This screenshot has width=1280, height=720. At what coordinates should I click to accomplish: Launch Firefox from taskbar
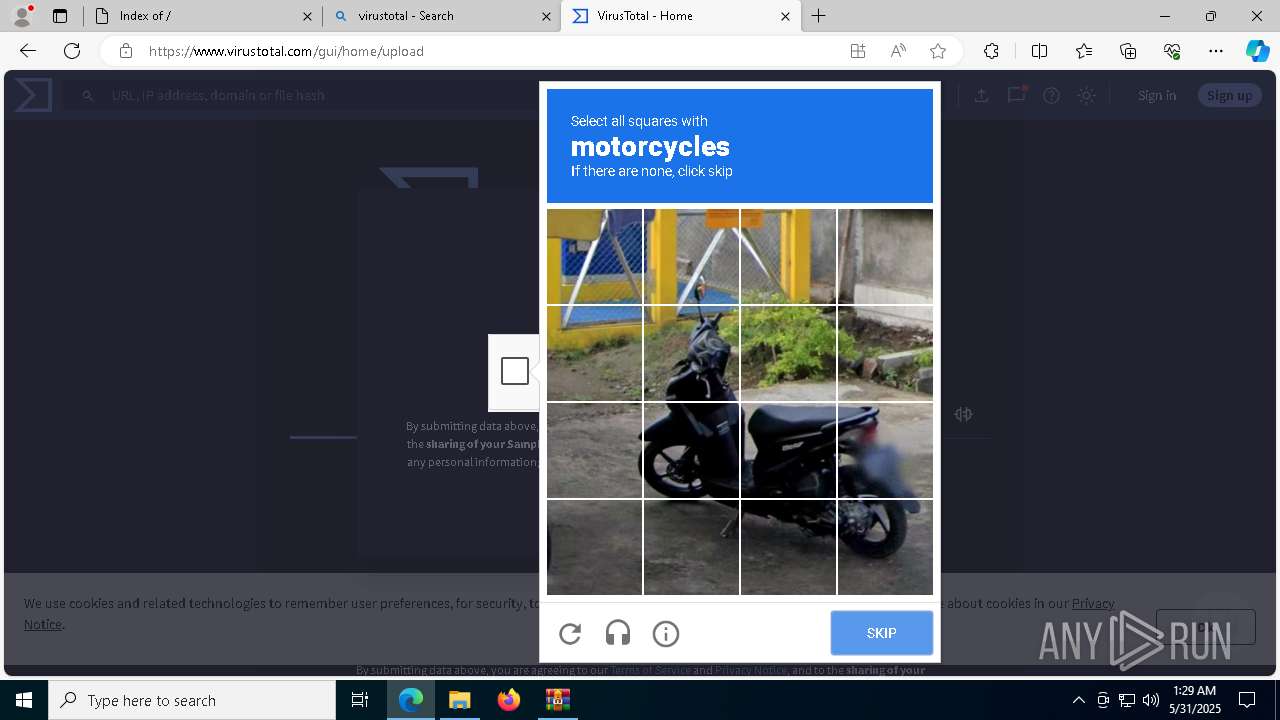coord(509,700)
